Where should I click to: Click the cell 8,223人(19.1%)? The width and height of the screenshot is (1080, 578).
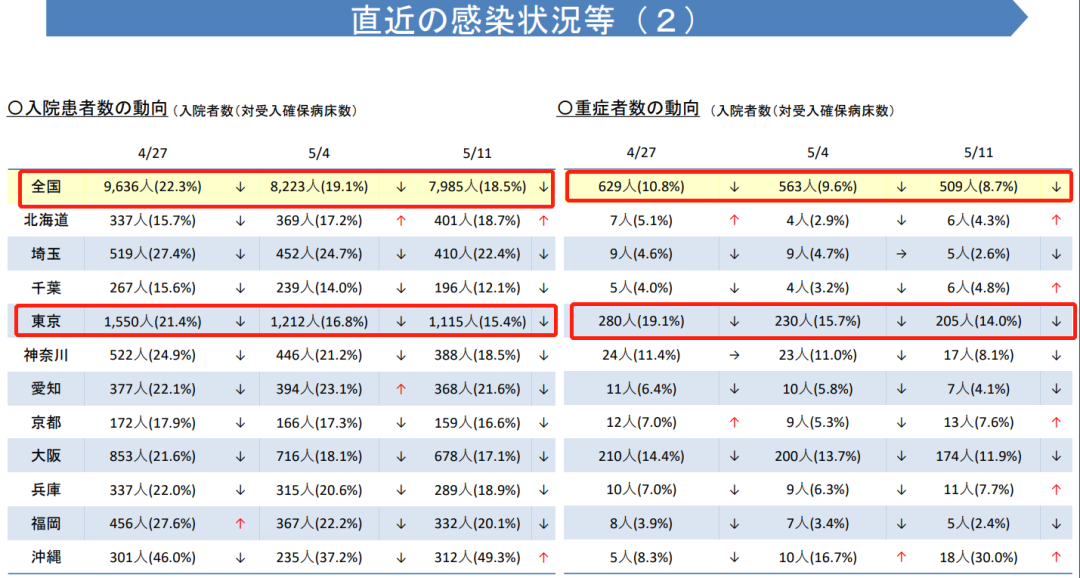click(x=319, y=186)
